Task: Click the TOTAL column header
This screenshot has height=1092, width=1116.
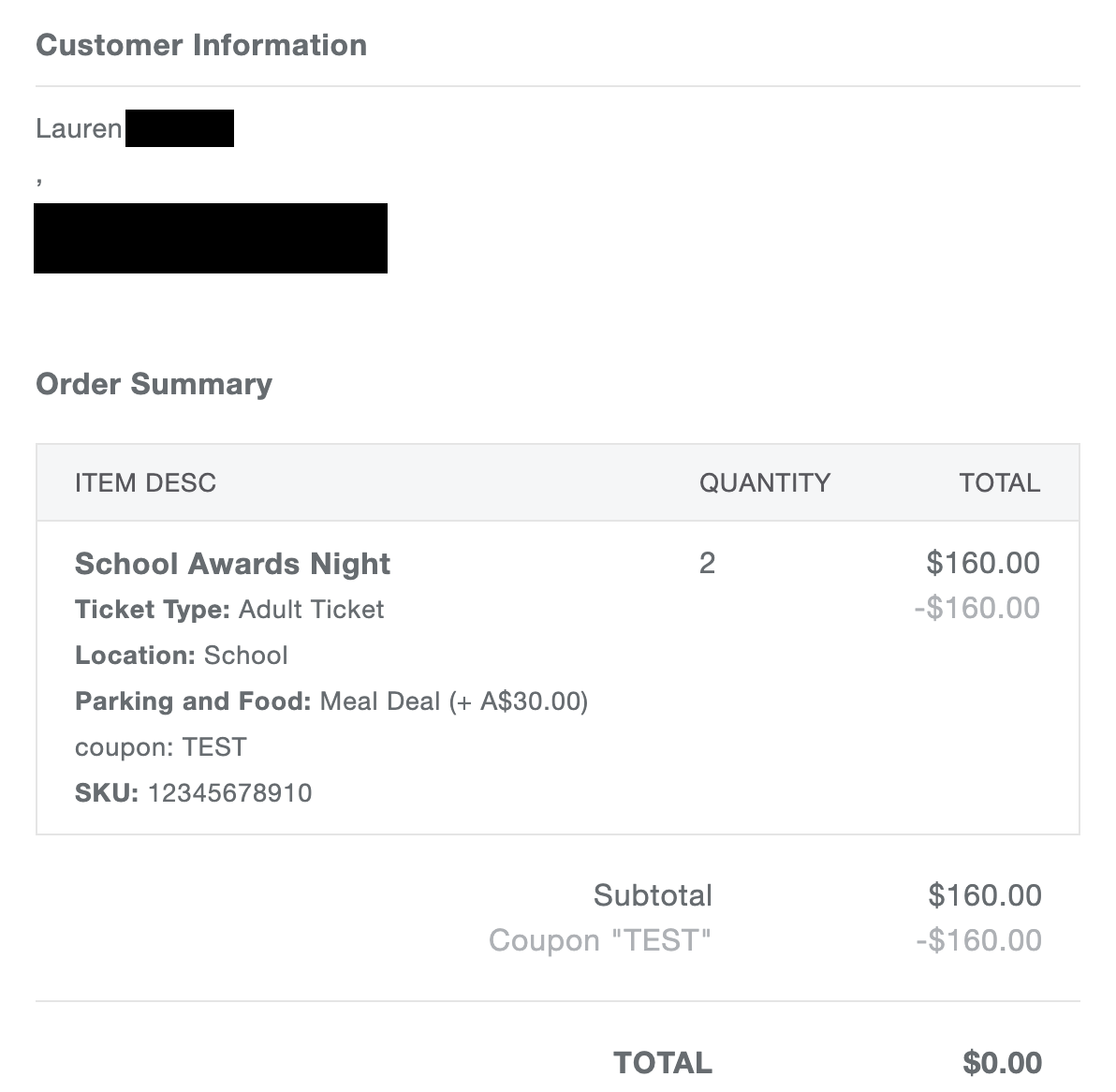Action: pyautogui.click(x=999, y=482)
